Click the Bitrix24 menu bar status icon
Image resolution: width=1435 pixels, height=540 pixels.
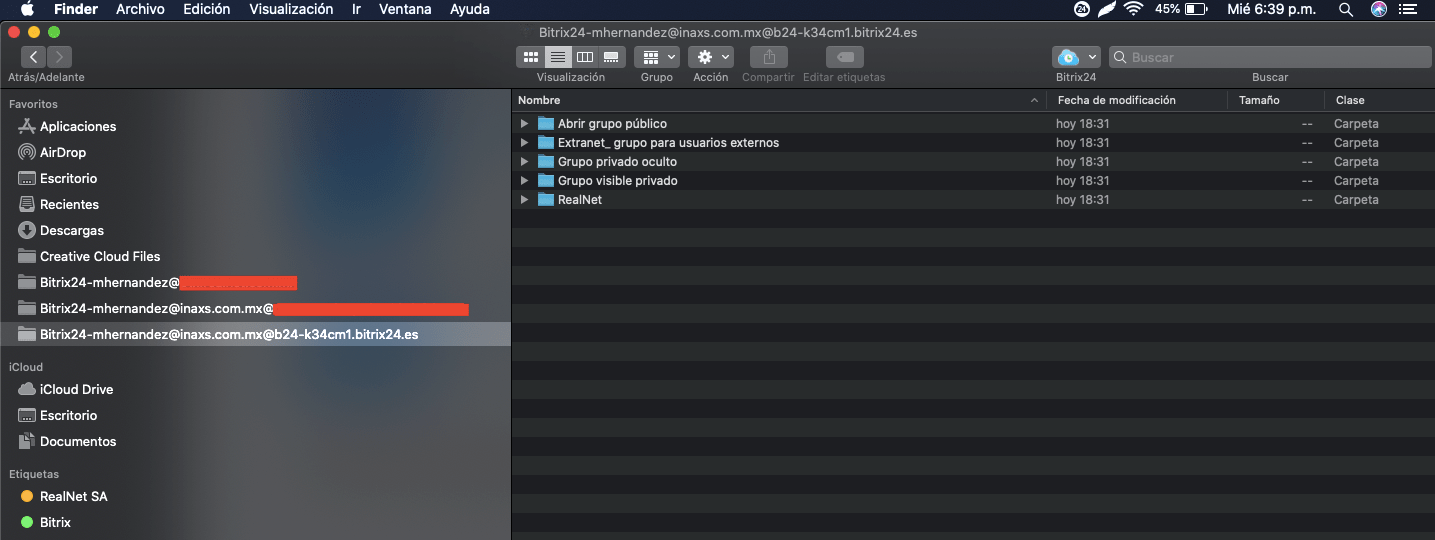point(1082,9)
